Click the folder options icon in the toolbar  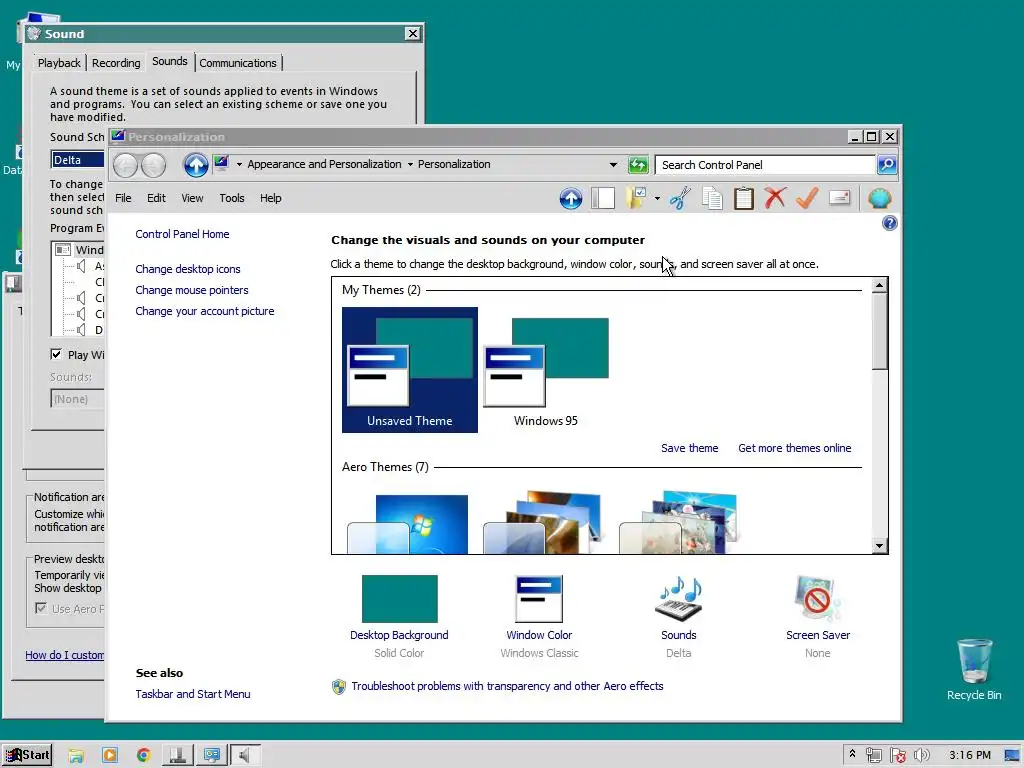[x=636, y=198]
